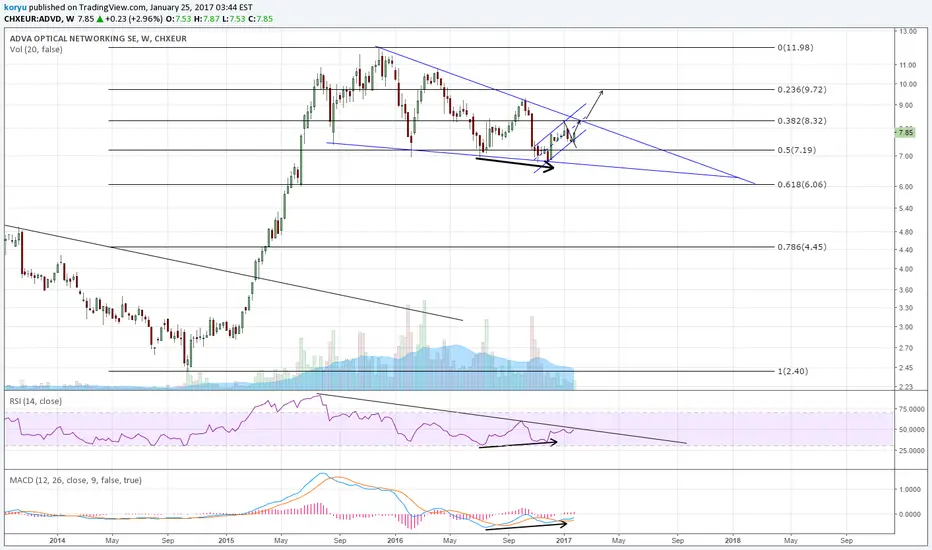932x550 pixels.
Task: Click the H:7.87 high value
Action: [206, 18]
